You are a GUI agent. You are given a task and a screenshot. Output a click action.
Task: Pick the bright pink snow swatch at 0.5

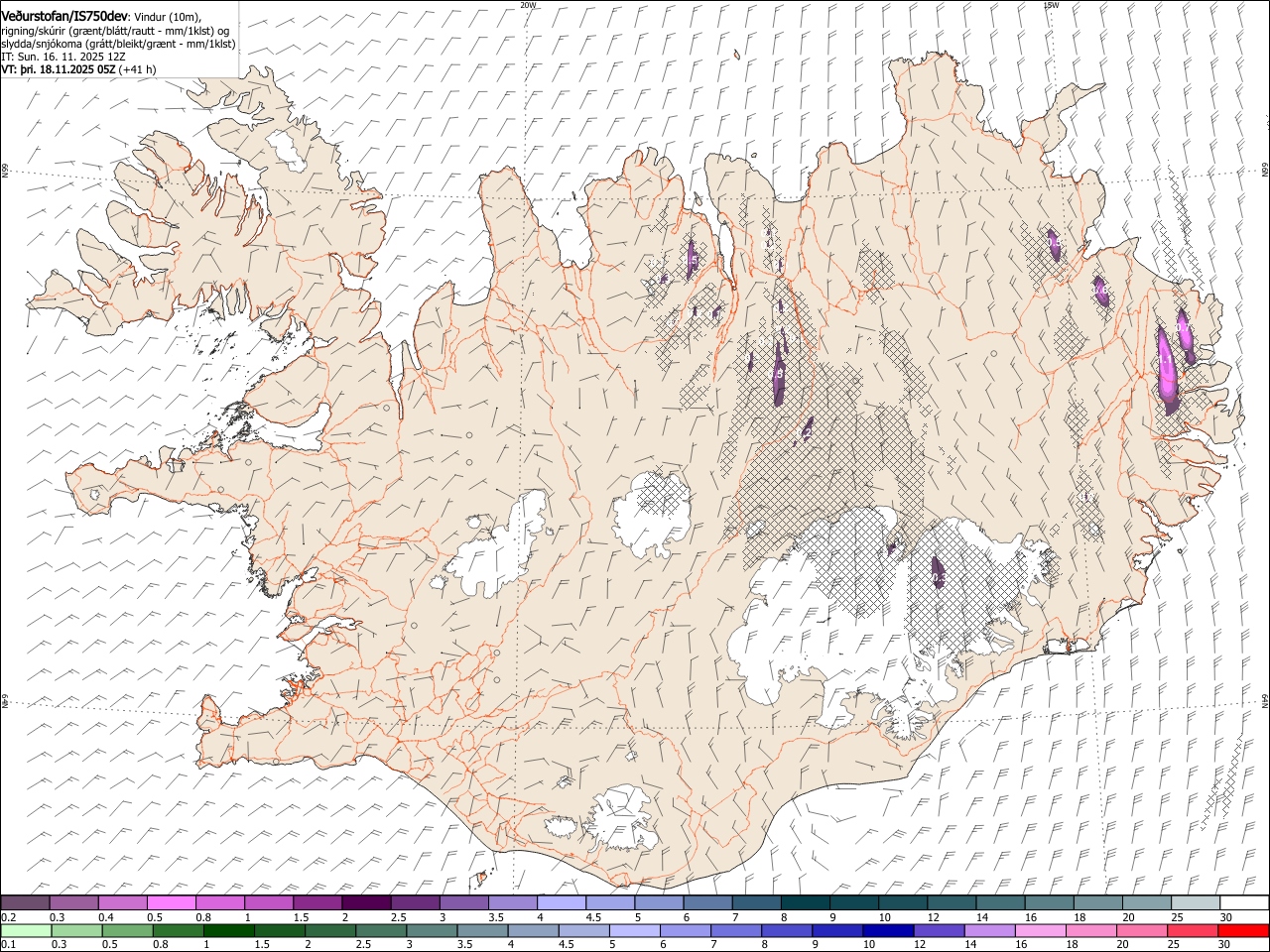pyautogui.click(x=171, y=903)
